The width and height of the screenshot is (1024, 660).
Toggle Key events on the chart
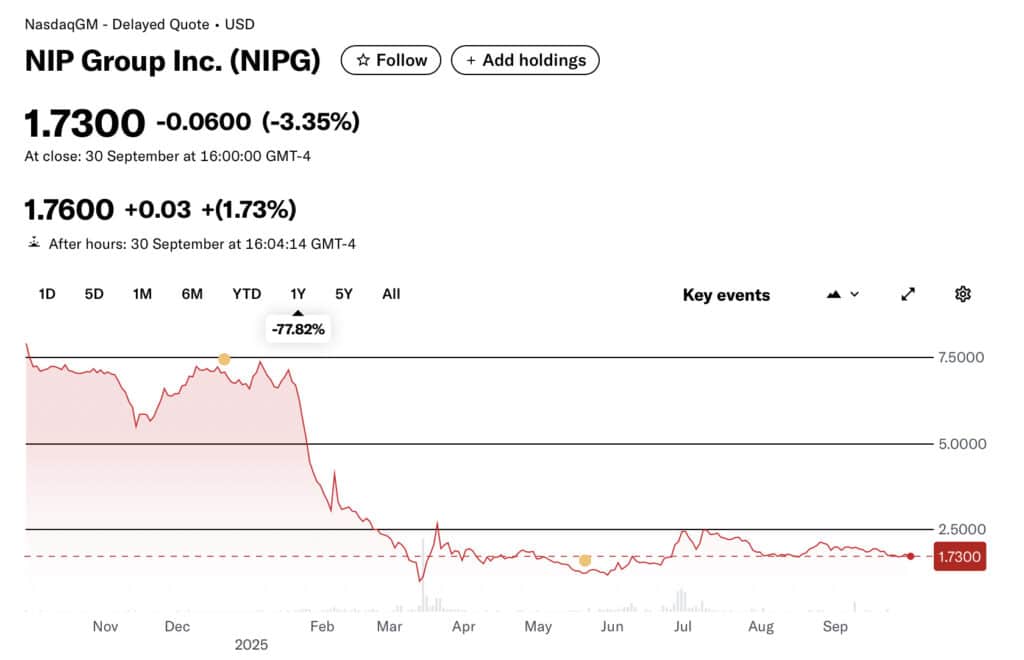(x=726, y=295)
